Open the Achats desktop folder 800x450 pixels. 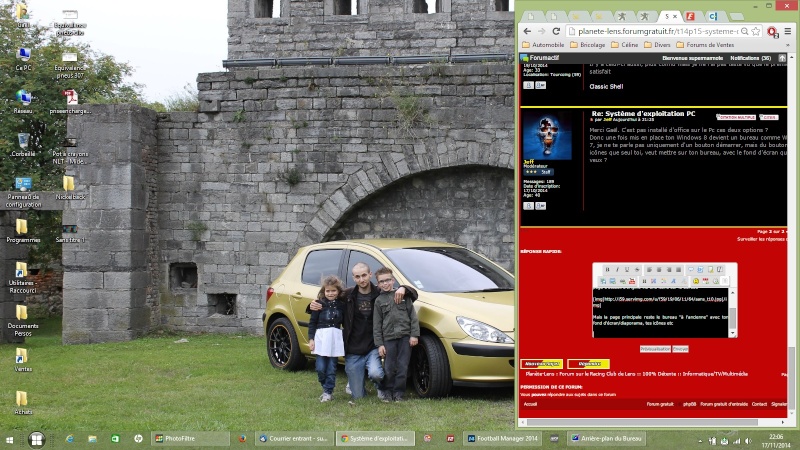pos(22,403)
